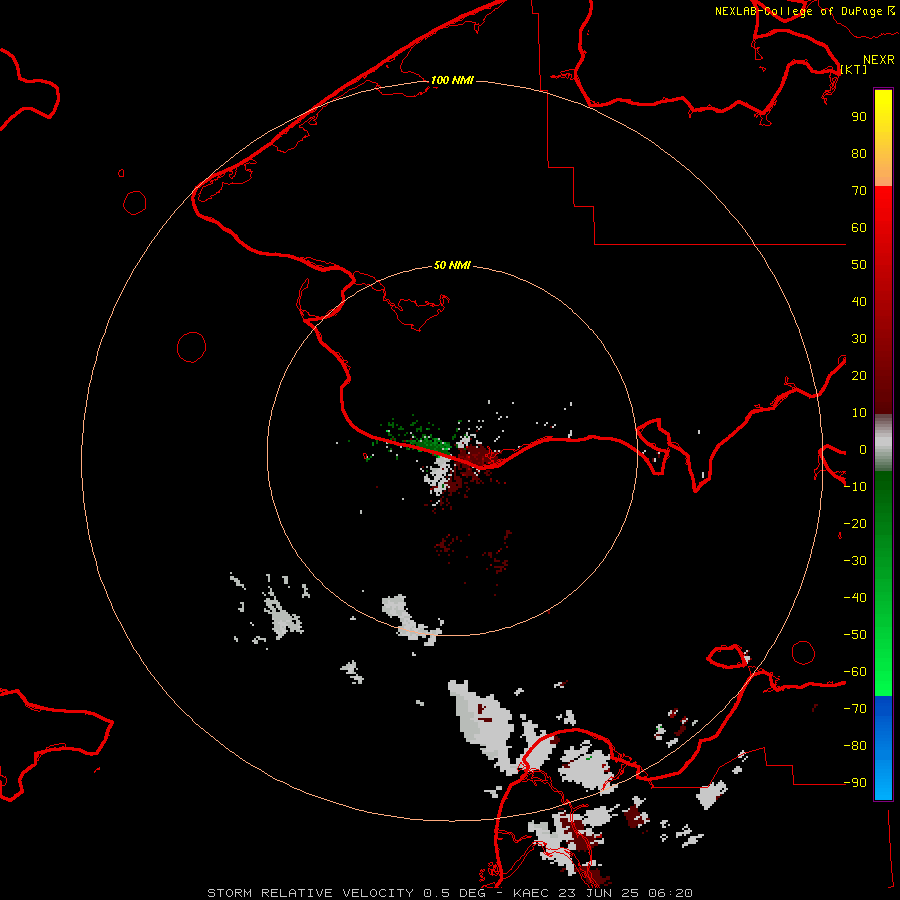
Task: Pick the gray near-zero segment of the color bar
Action: pyautogui.click(x=883, y=443)
